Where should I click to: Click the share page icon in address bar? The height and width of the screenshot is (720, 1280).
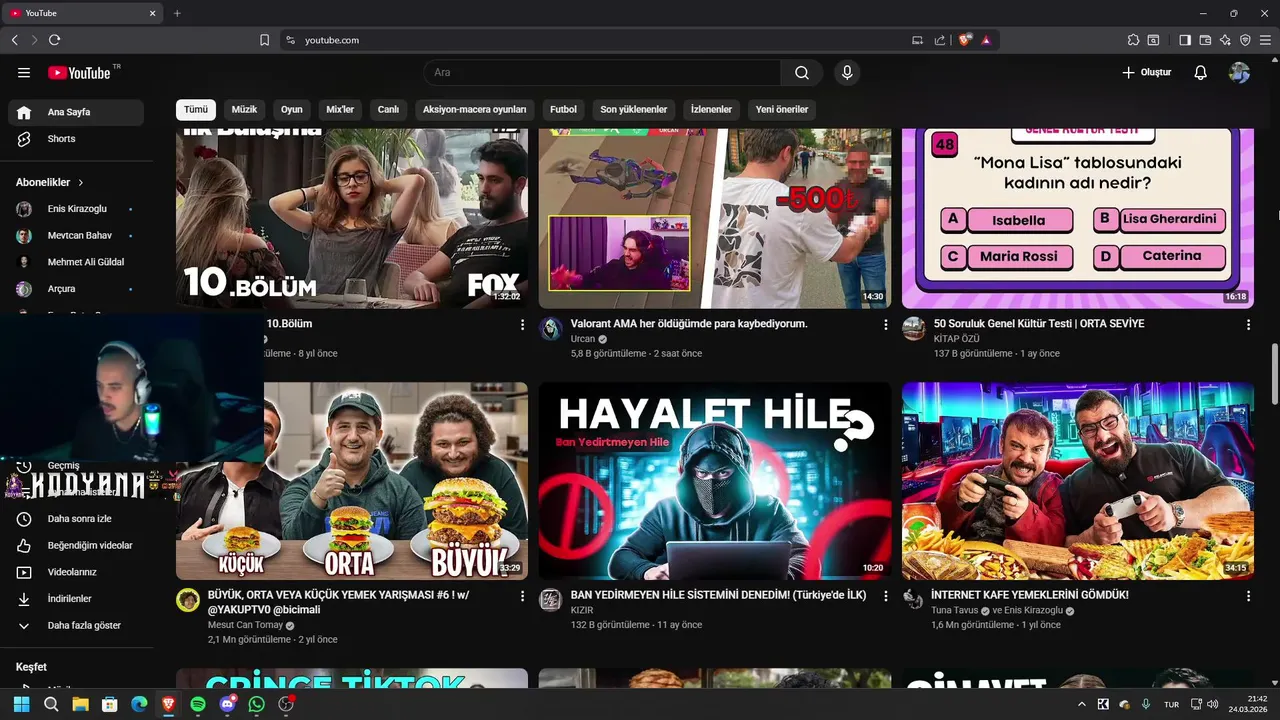(940, 40)
